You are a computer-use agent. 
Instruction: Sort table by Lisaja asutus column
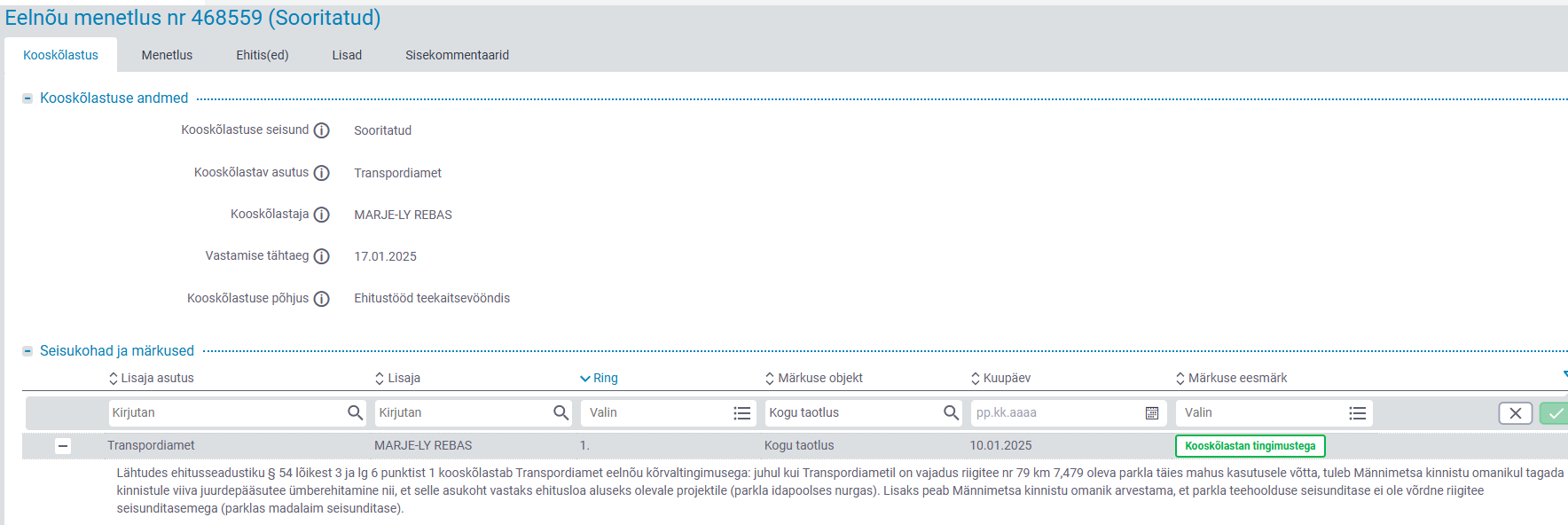151,378
